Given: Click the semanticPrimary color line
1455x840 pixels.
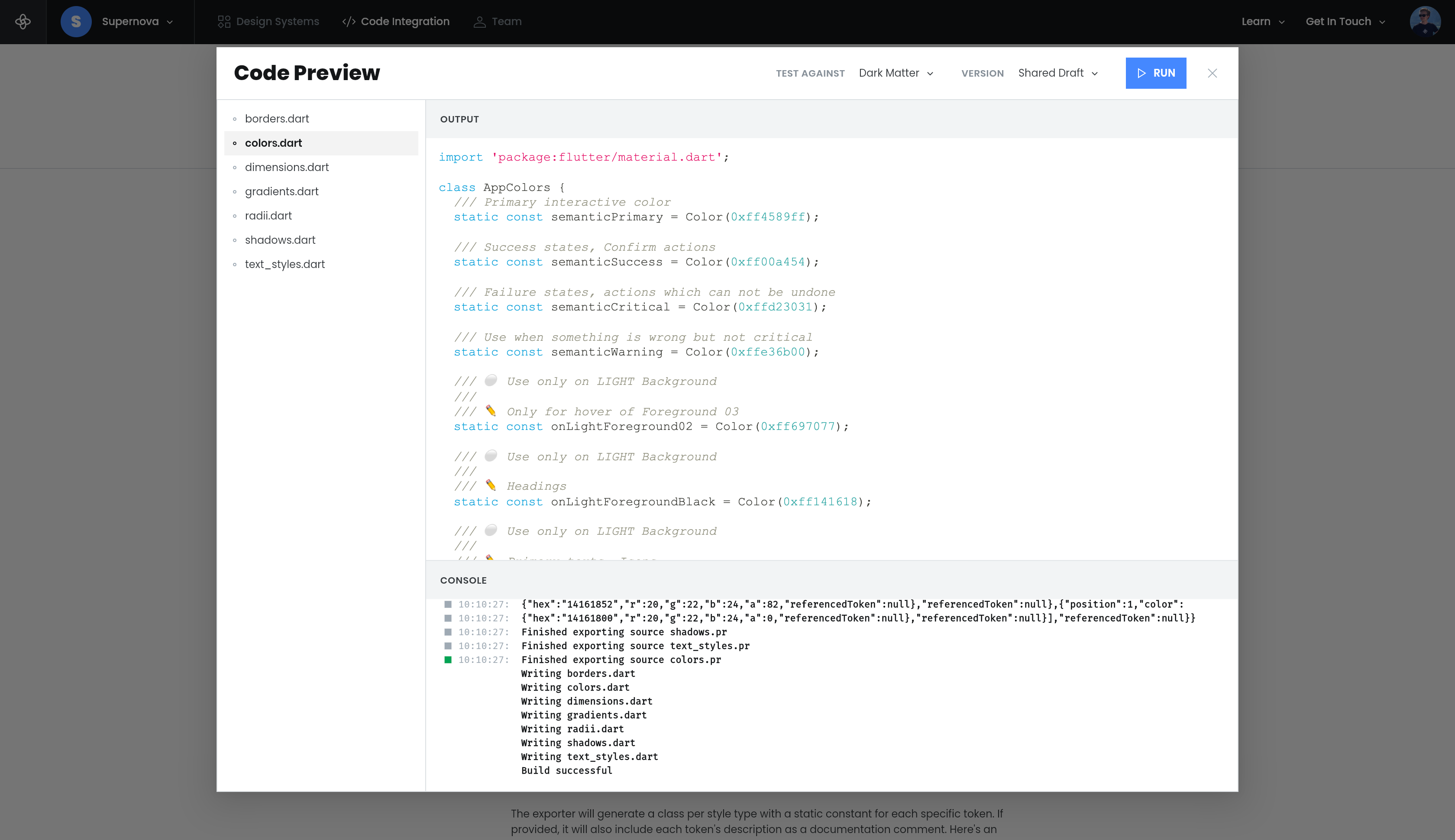Looking at the screenshot, I should [x=637, y=217].
